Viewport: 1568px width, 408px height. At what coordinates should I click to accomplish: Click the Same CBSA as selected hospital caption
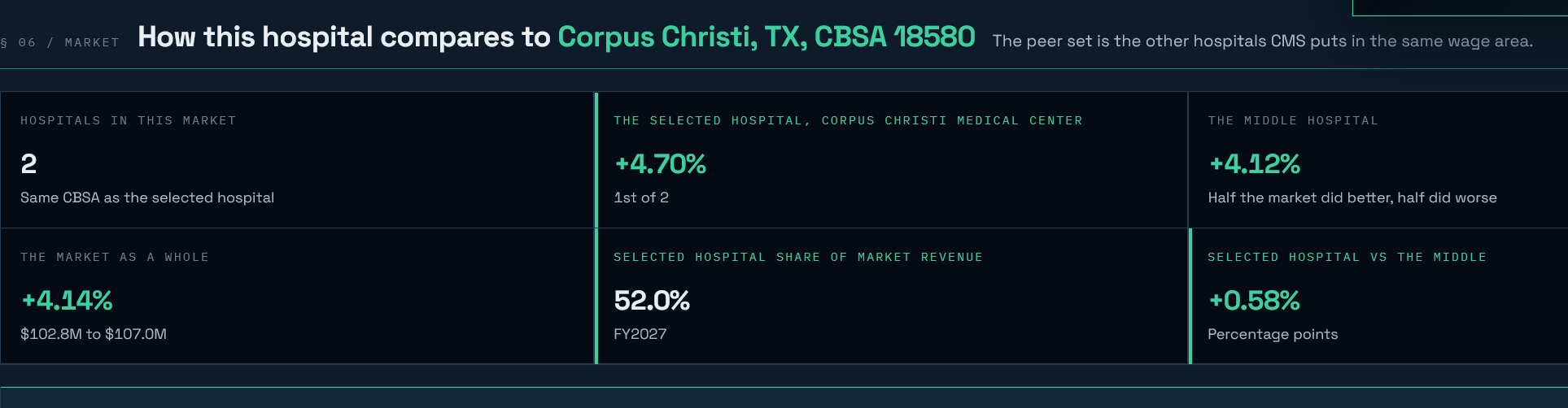coord(147,197)
